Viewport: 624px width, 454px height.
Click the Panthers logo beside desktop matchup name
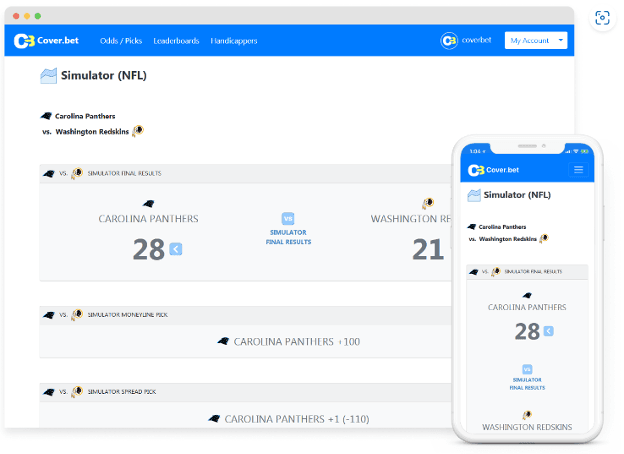point(47,116)
